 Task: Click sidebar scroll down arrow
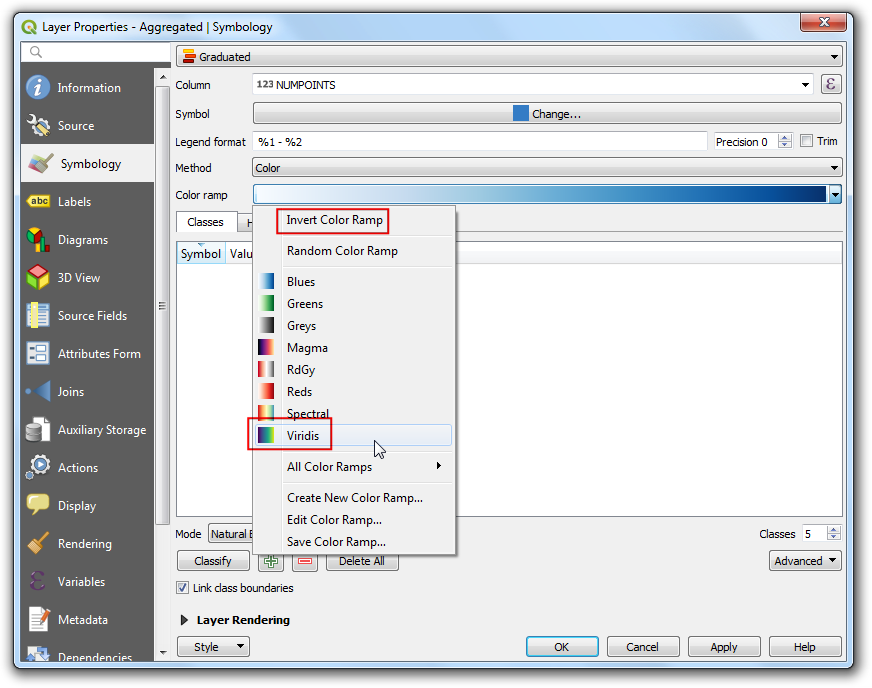point(163,652)
